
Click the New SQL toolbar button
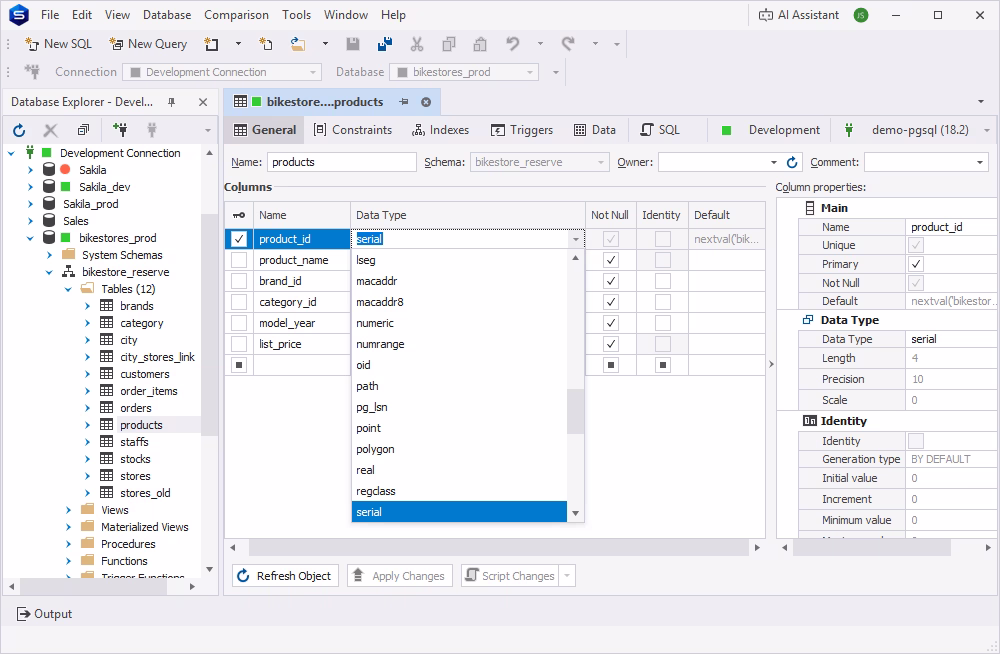[59, 43]
